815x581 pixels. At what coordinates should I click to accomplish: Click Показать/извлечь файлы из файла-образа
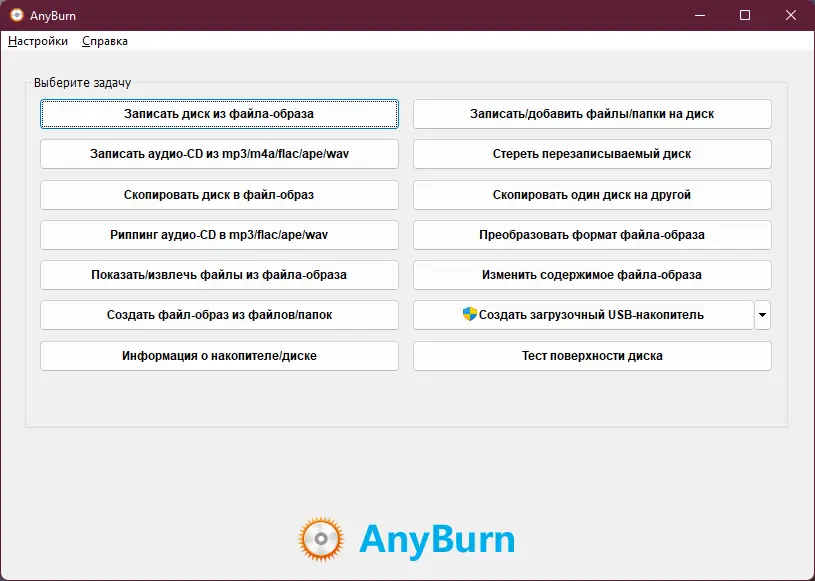[x=219, y=275]
